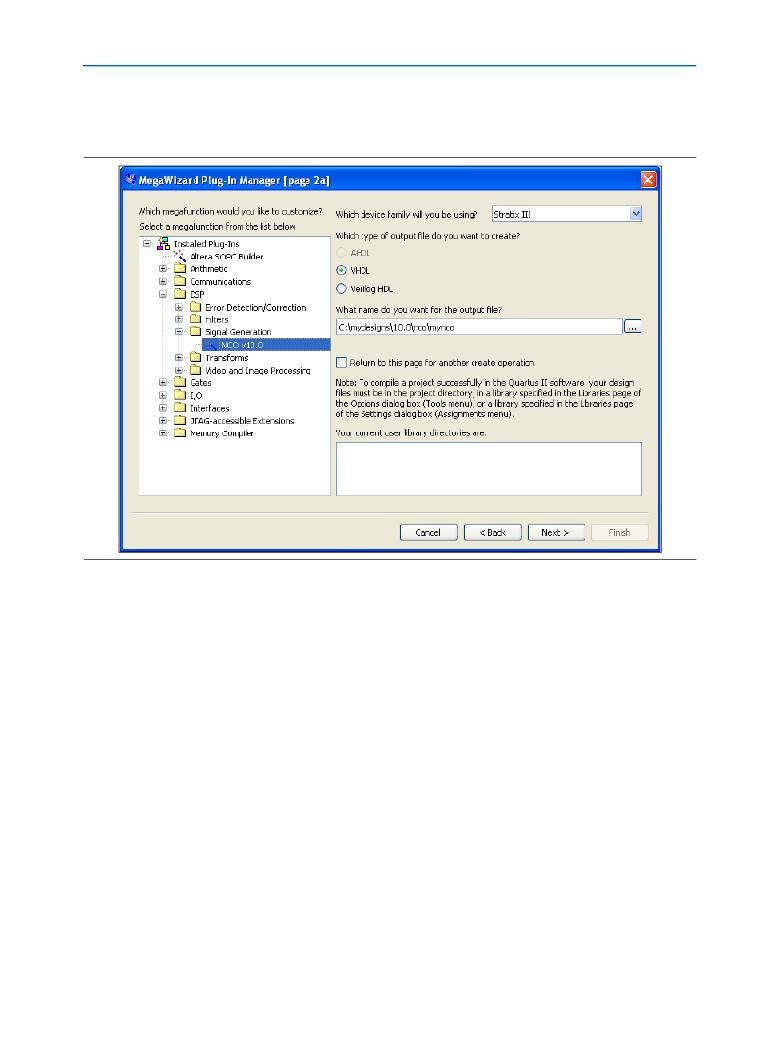Screen dimensions: 780x1038
Task: Expand the Arithmetic tree node
Action: pos(163,268)
